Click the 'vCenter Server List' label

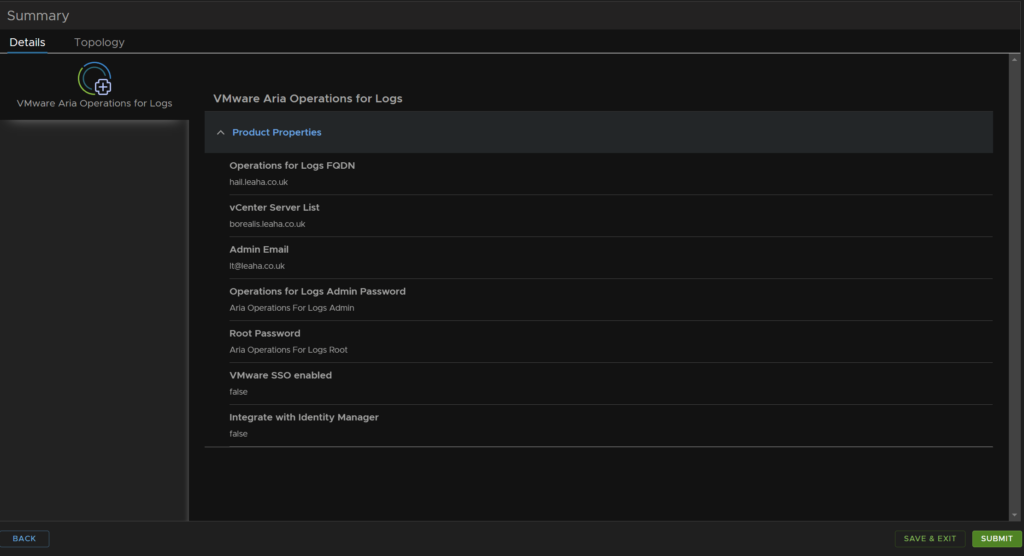[274, 207]
